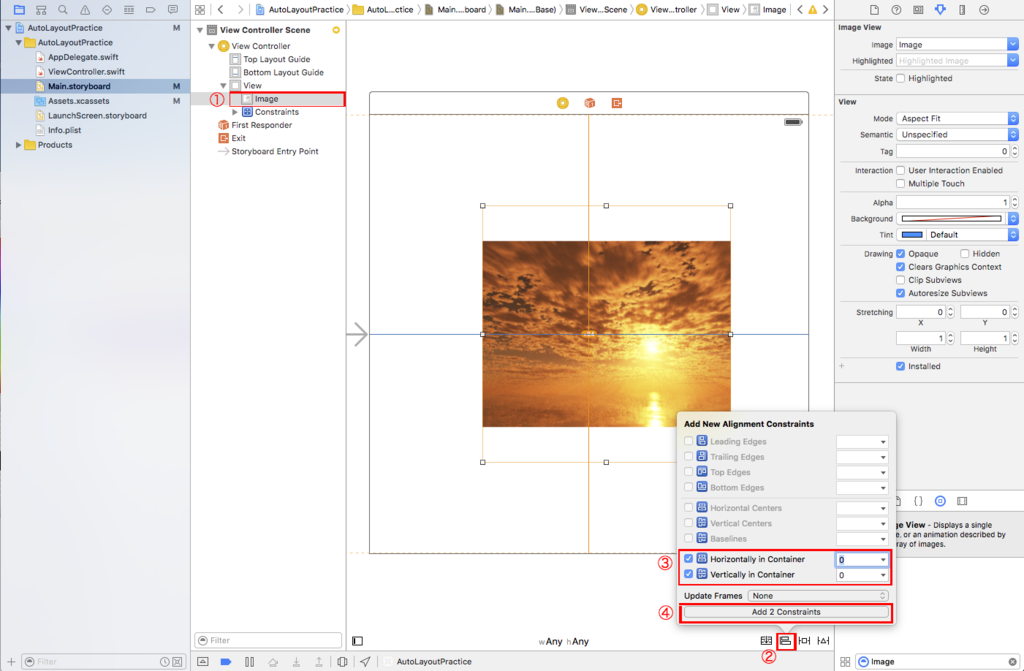The height and width of the screenshot is (671, 1024).
Task: Click the First Responder cube dock icon
Action: [590, 103]
